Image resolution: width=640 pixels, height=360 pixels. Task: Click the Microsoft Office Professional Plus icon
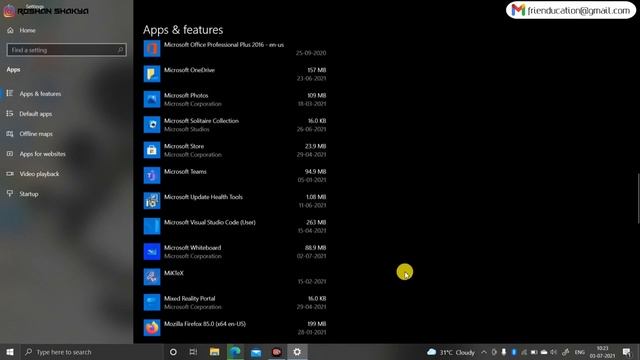(152, 48)
